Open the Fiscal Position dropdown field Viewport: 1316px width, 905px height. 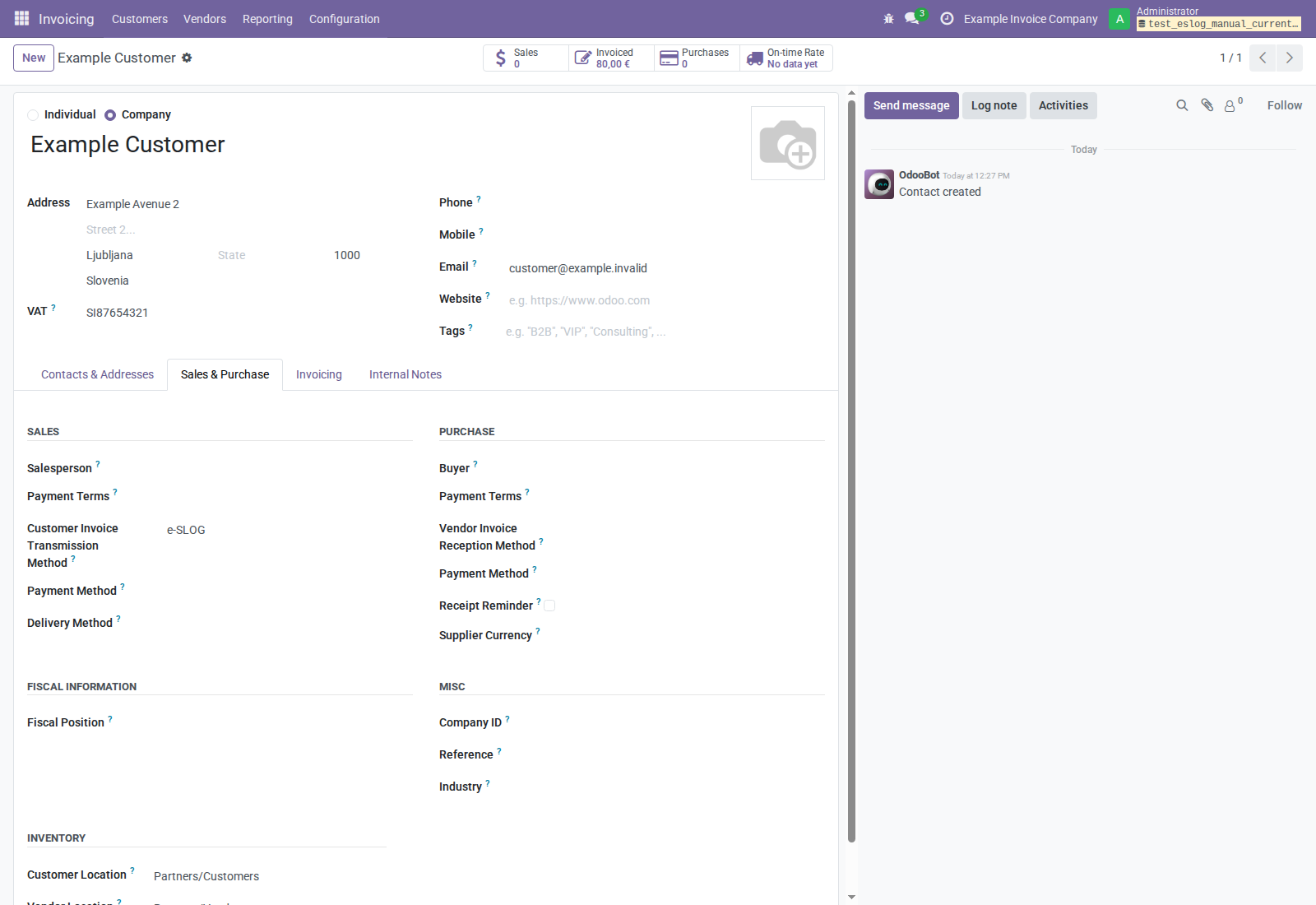coord(288,722)
